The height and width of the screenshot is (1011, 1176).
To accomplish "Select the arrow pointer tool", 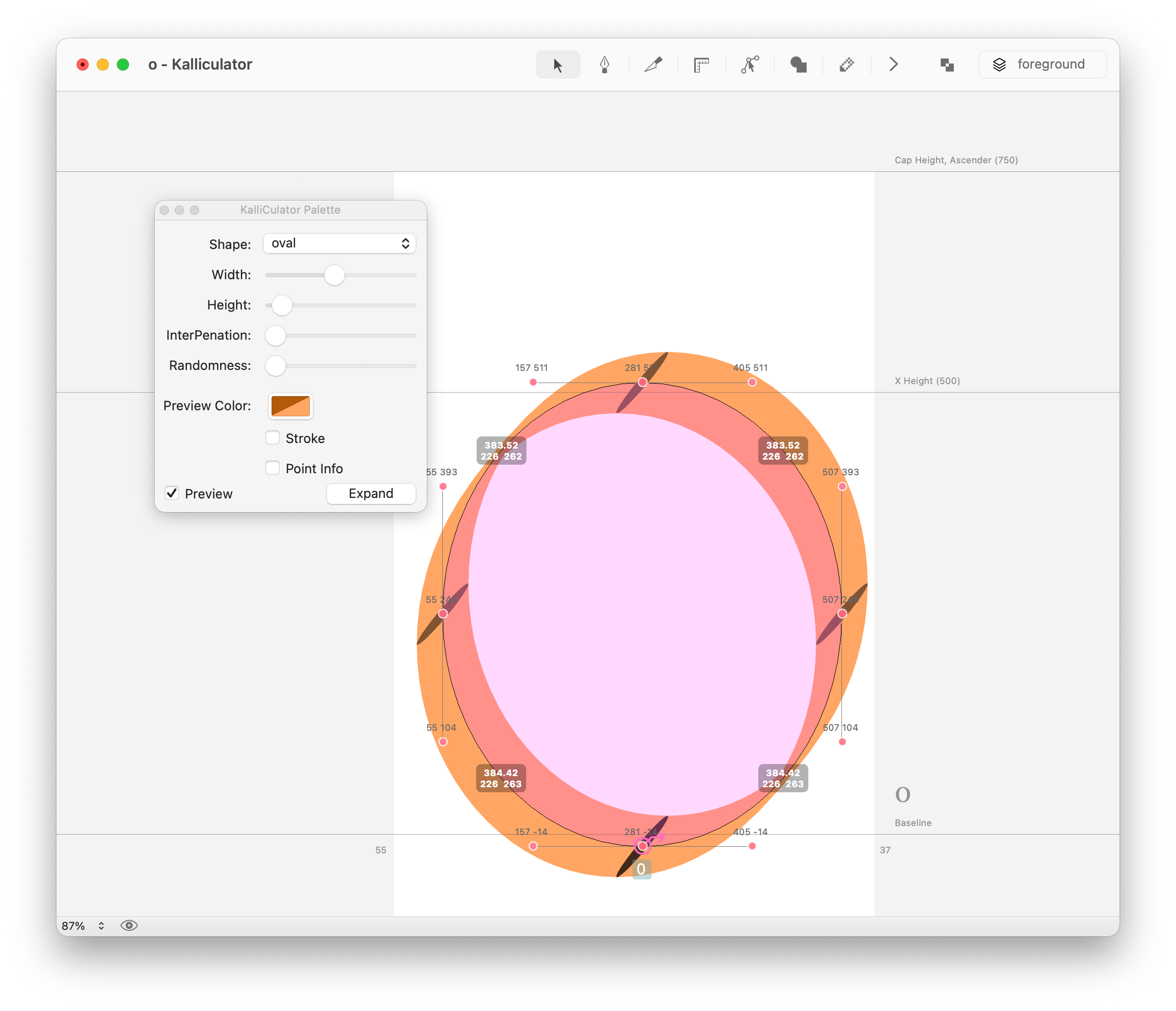I will (557, 65).
